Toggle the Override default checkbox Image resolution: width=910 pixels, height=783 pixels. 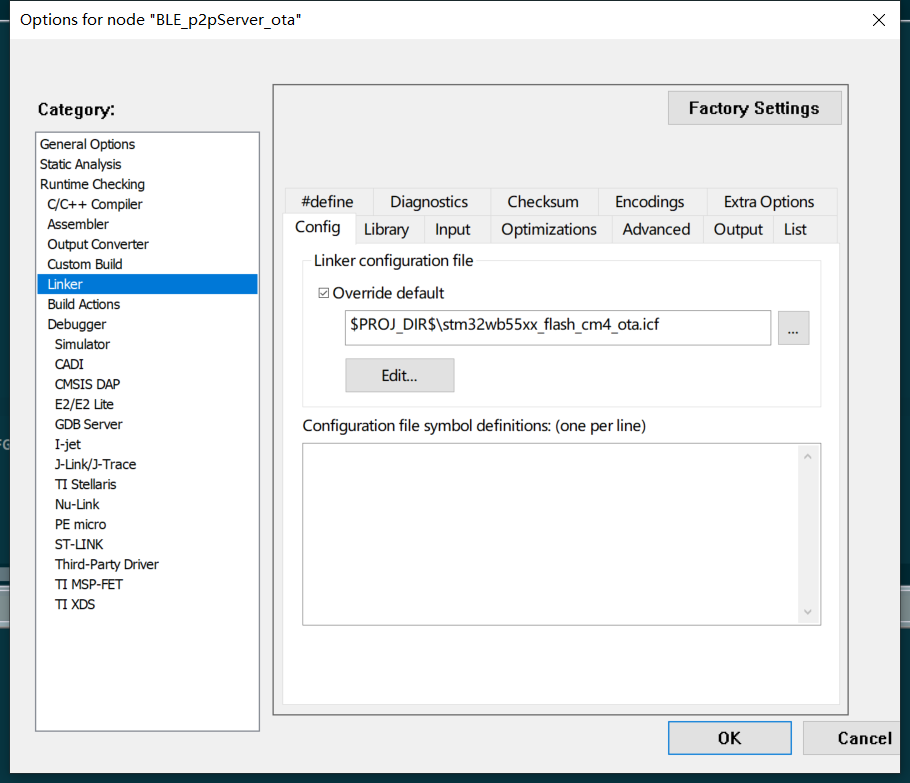323,293
